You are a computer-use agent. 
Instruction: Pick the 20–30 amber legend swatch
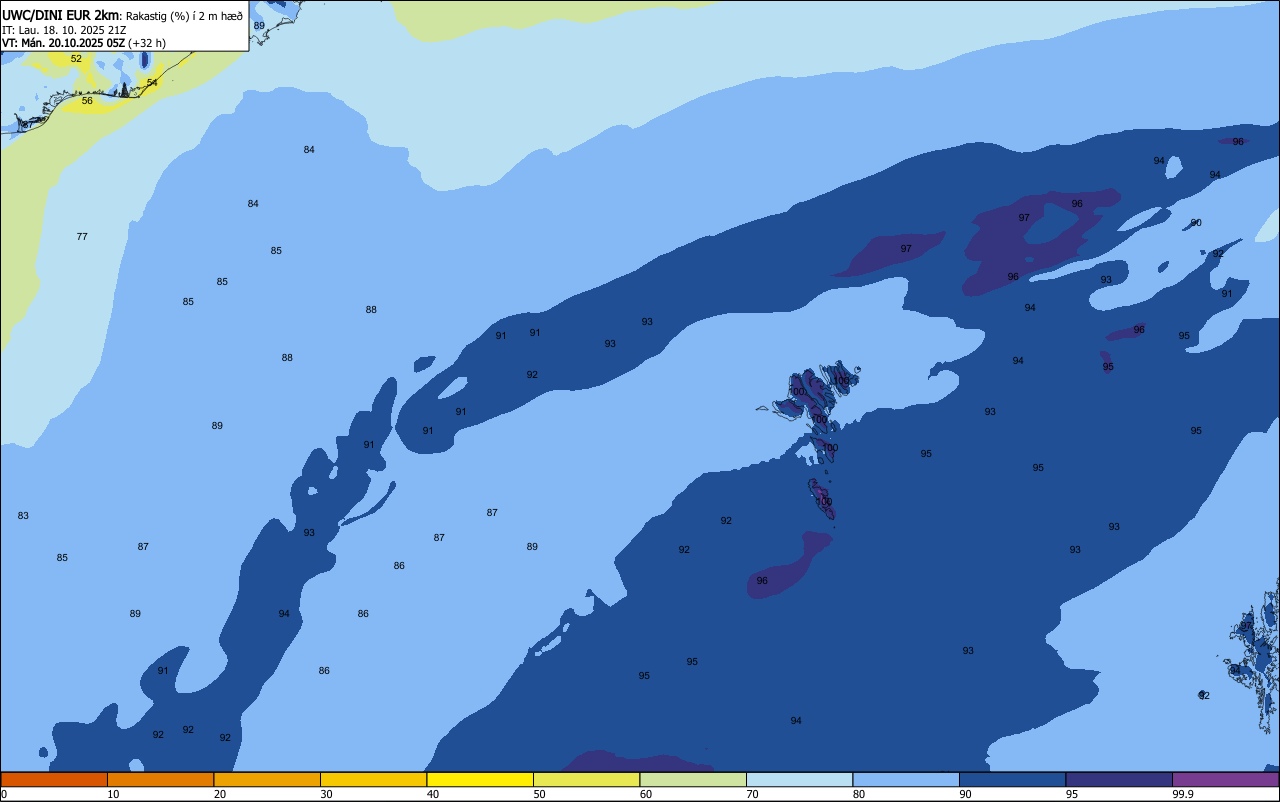pos(267,779)
